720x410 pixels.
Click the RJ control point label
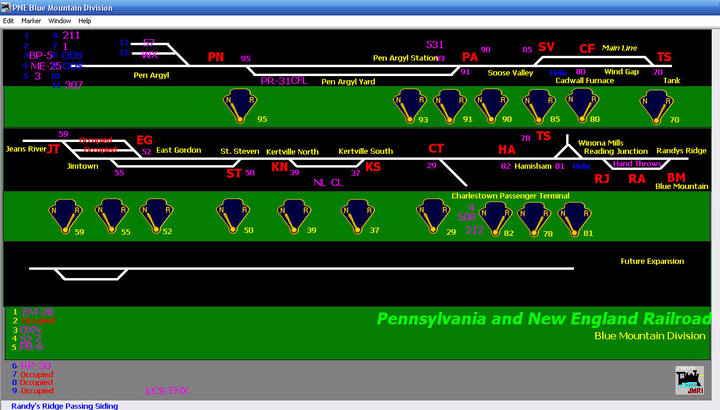(x=602, y=179)
